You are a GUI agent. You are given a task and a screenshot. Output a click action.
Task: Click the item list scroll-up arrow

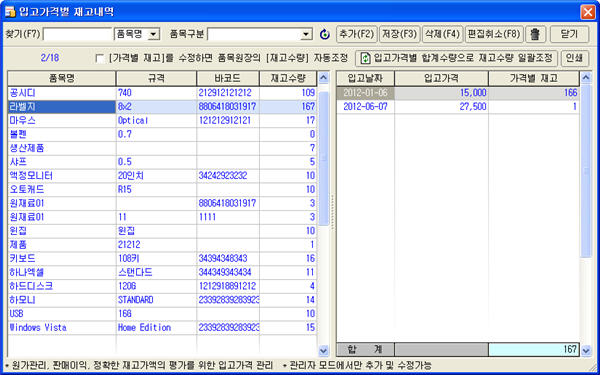click(324, 78)
